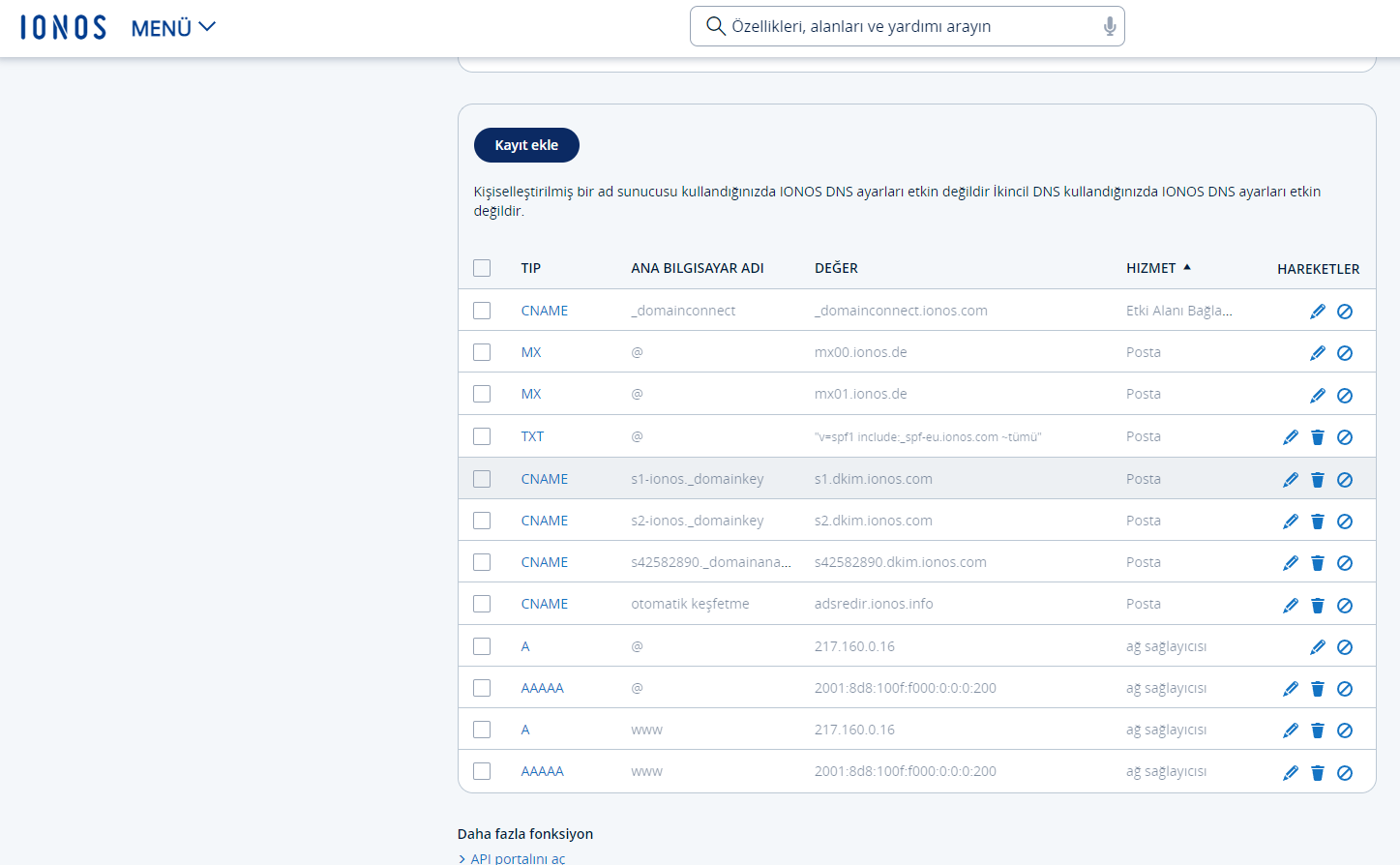Click the Etki Alanı Bağla... service cell

1179,311
